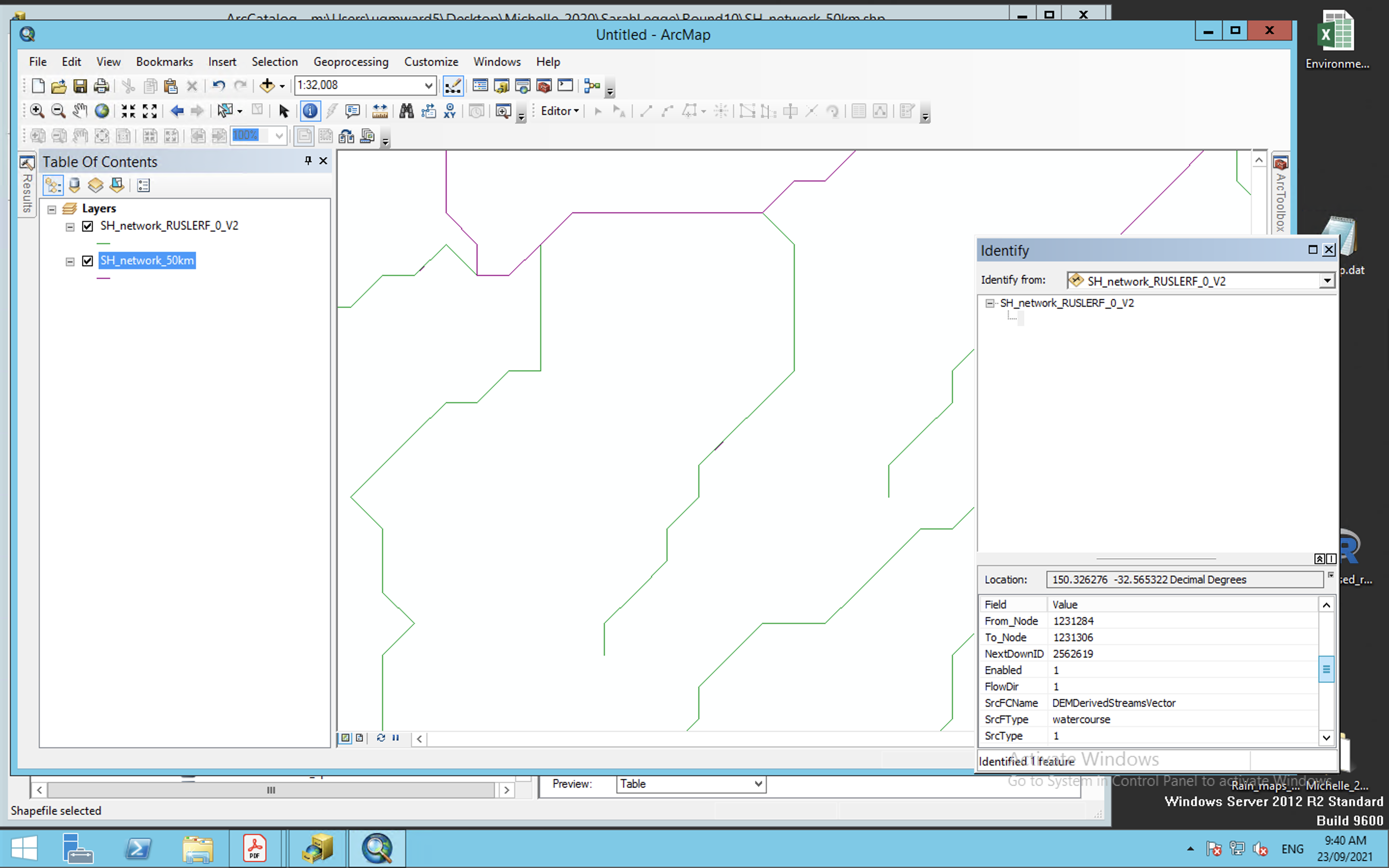Open the Search window icon
Viewport: 1389px width, 868px height.
pos(522,86)
